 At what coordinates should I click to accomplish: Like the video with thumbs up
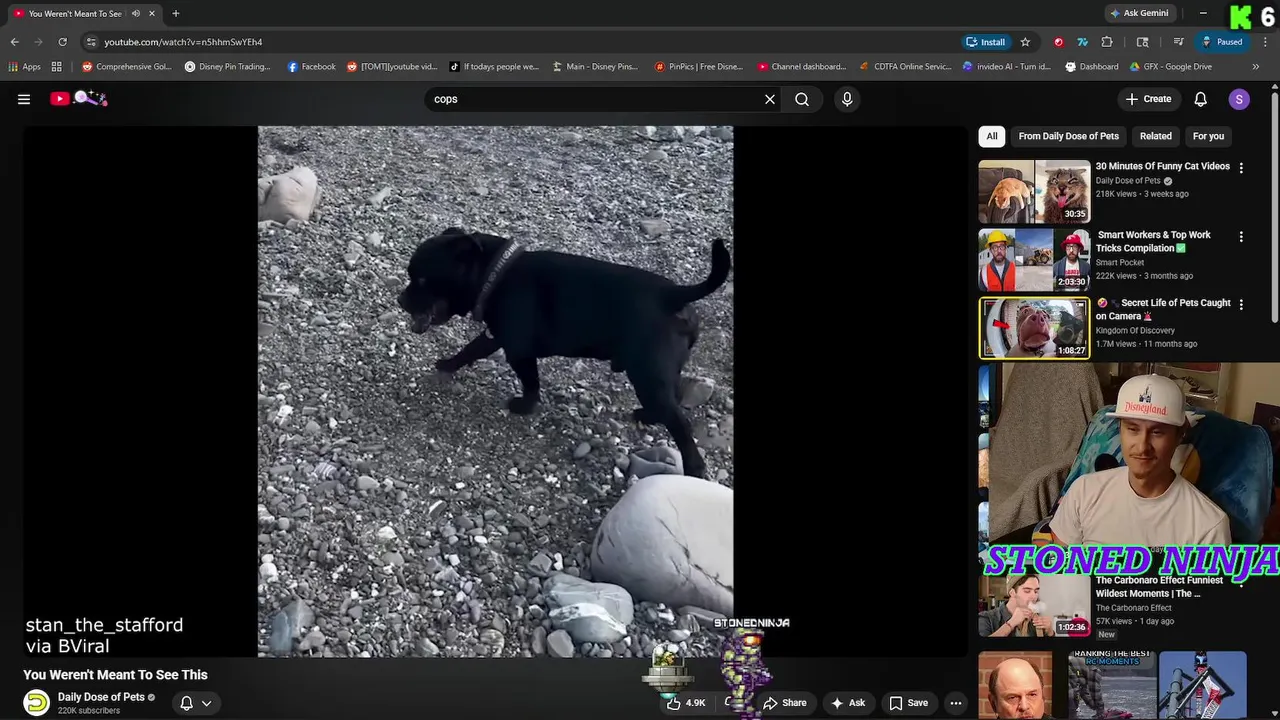pos(686,703)
